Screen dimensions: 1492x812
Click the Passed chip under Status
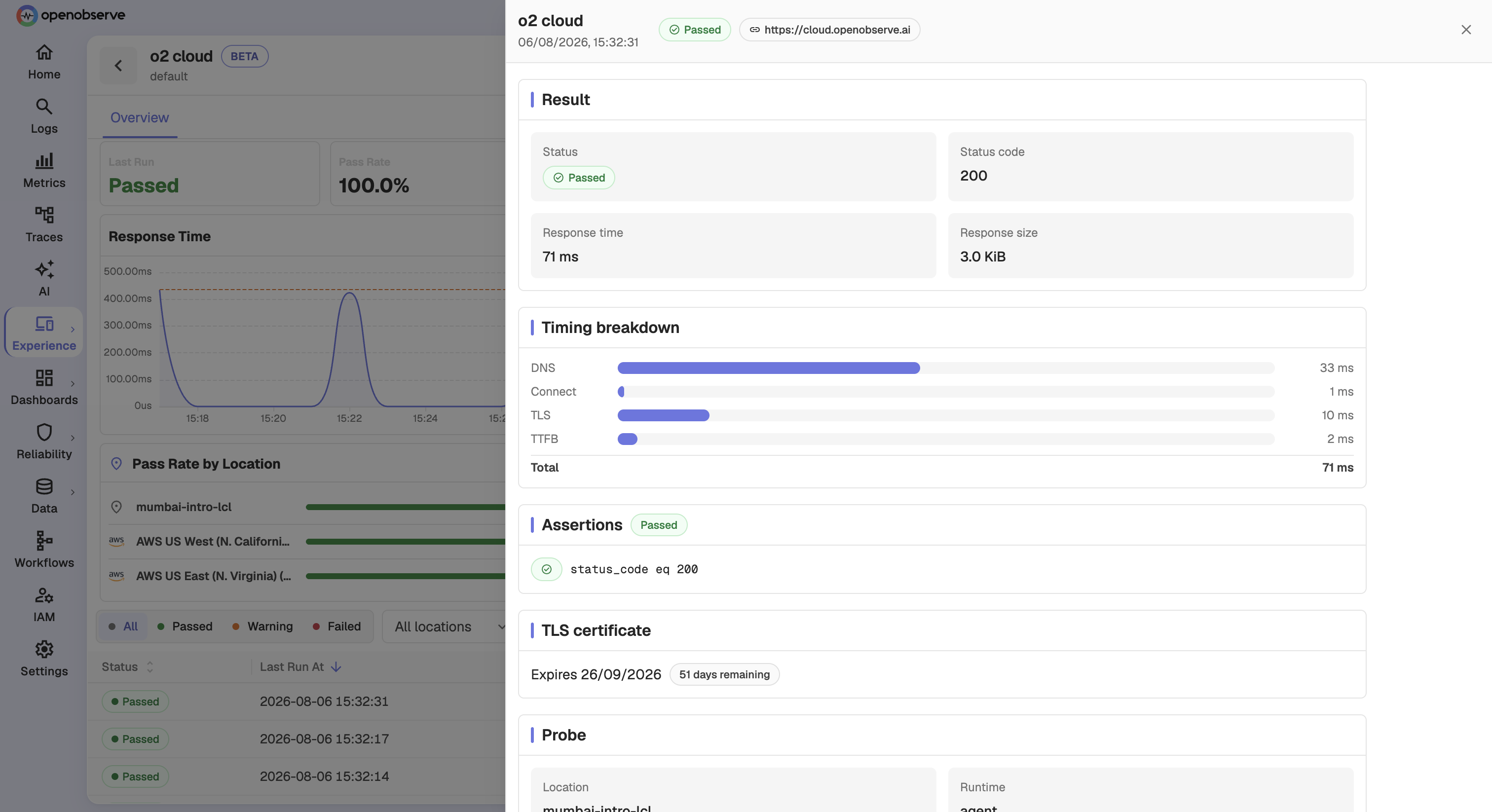(x=579, y=178)
